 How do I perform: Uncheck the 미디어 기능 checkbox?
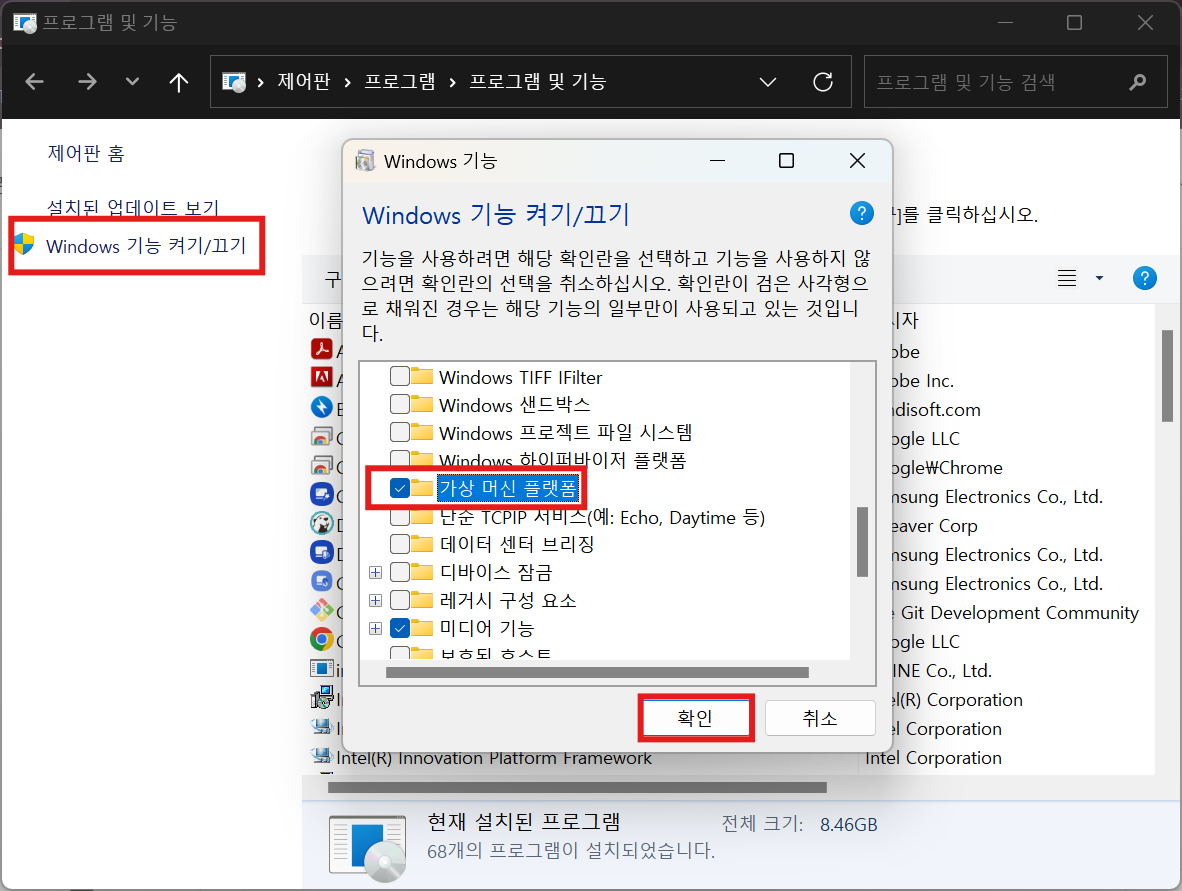pos(400,628)
